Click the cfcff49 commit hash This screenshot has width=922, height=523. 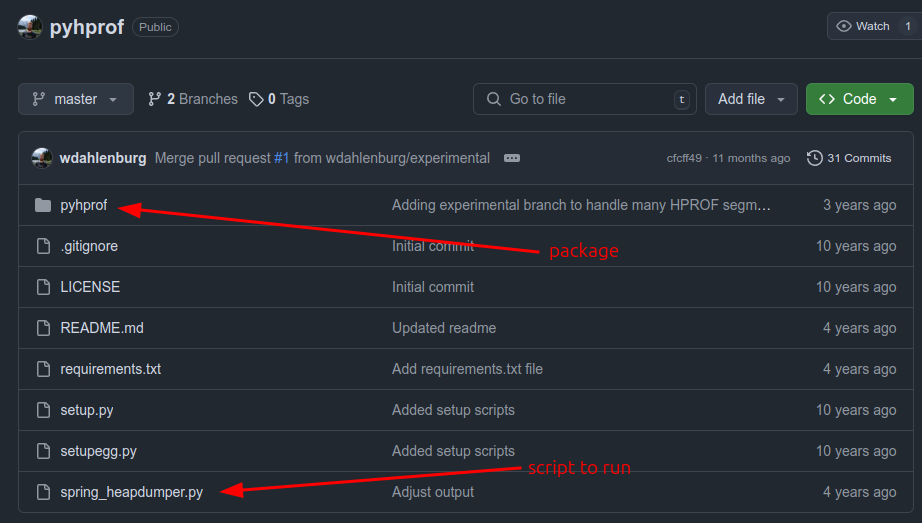point(684,158)
